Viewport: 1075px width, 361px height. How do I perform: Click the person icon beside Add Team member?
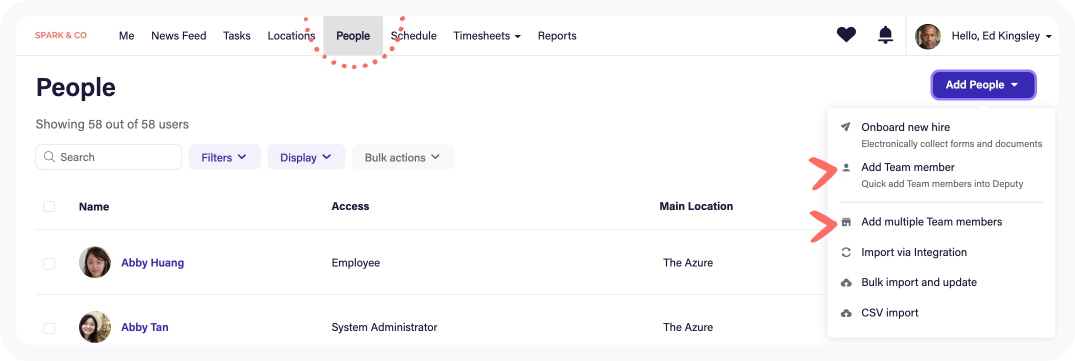[846, 167]
